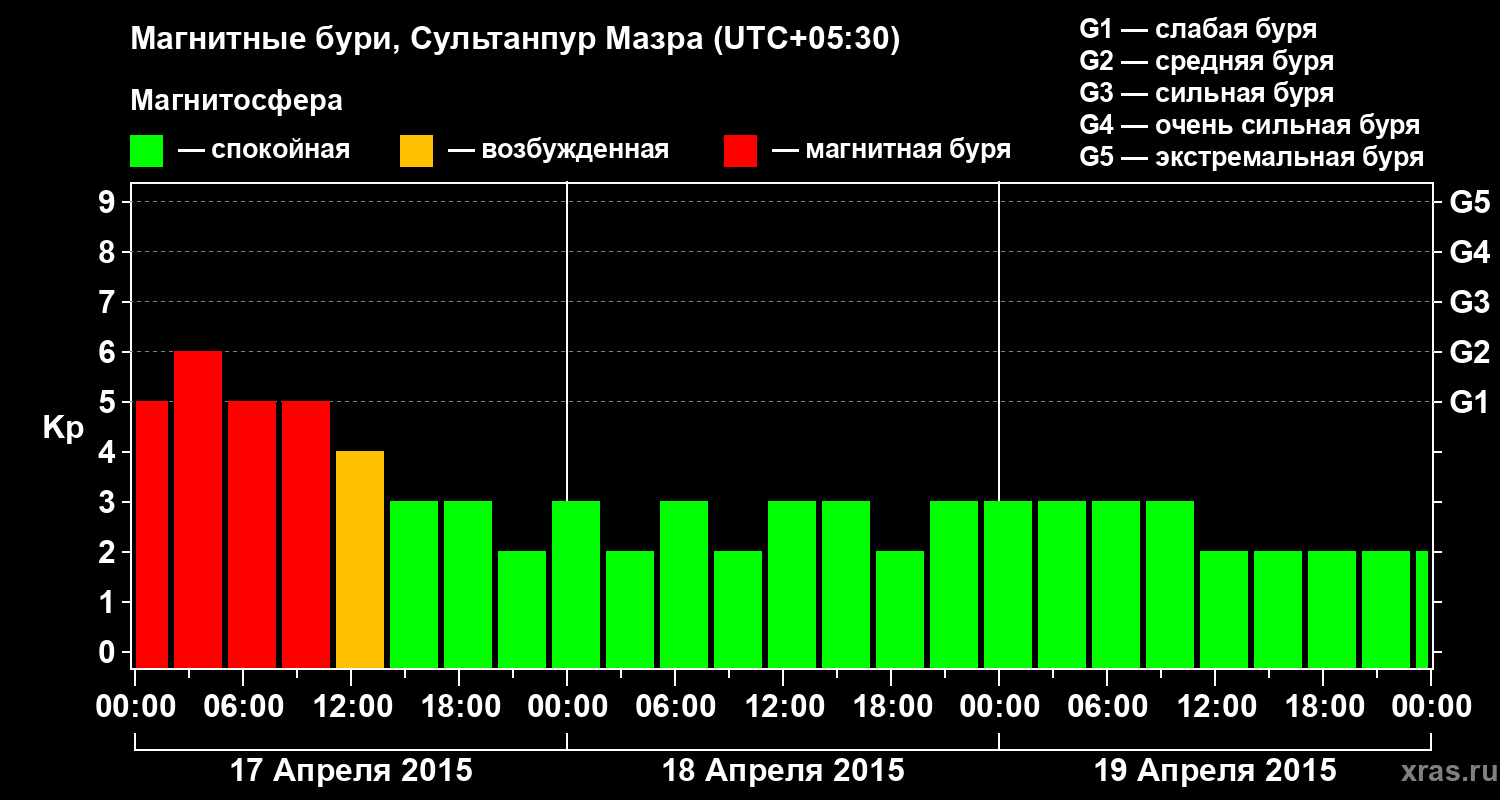Click the orange "возбужденная" legend swatch
Image resolution: width=1500 pixels, height=800 pixels.
[x=416, y=151]
